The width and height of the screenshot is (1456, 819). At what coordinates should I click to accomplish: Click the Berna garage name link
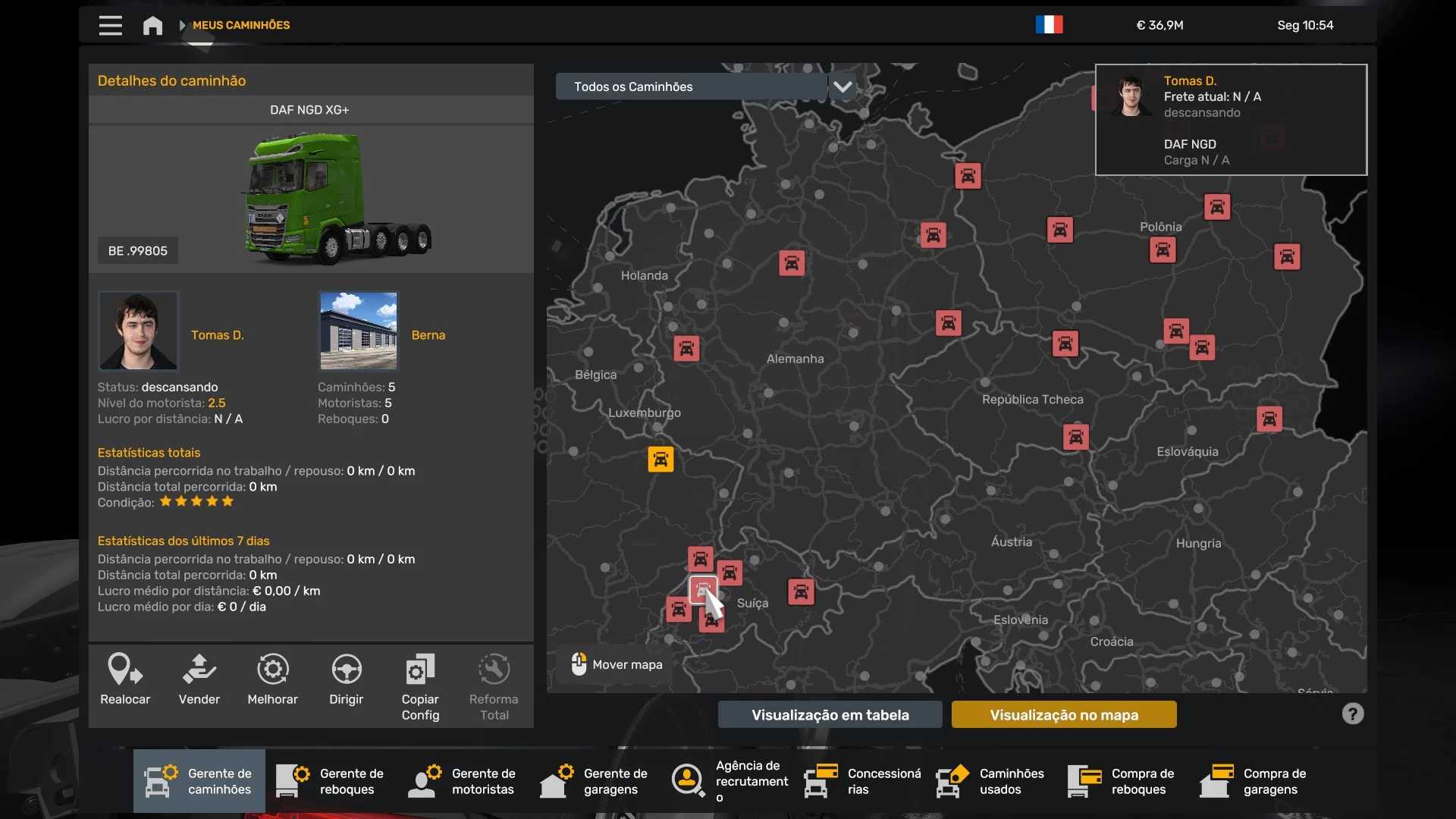[428, 335]
